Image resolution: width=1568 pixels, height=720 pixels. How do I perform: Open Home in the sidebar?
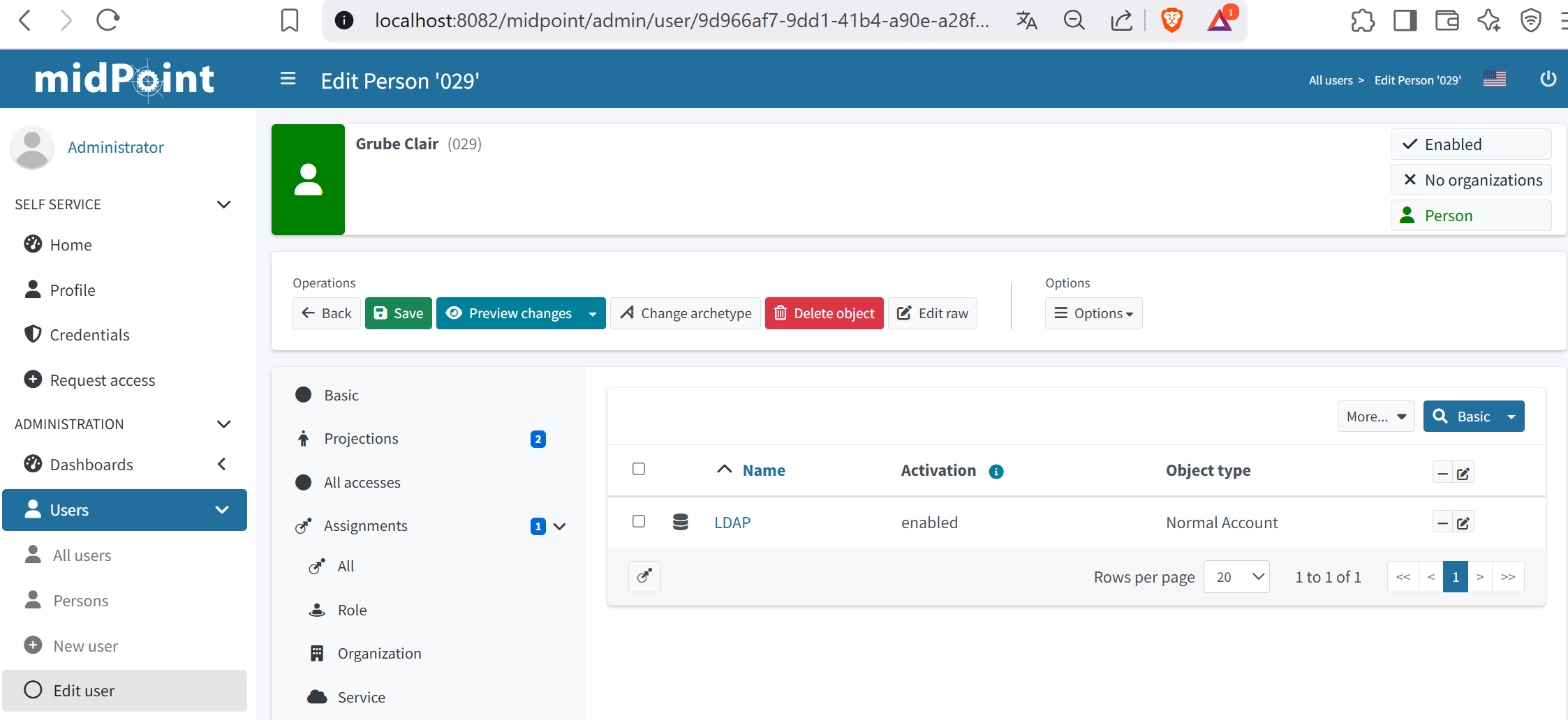71,245
